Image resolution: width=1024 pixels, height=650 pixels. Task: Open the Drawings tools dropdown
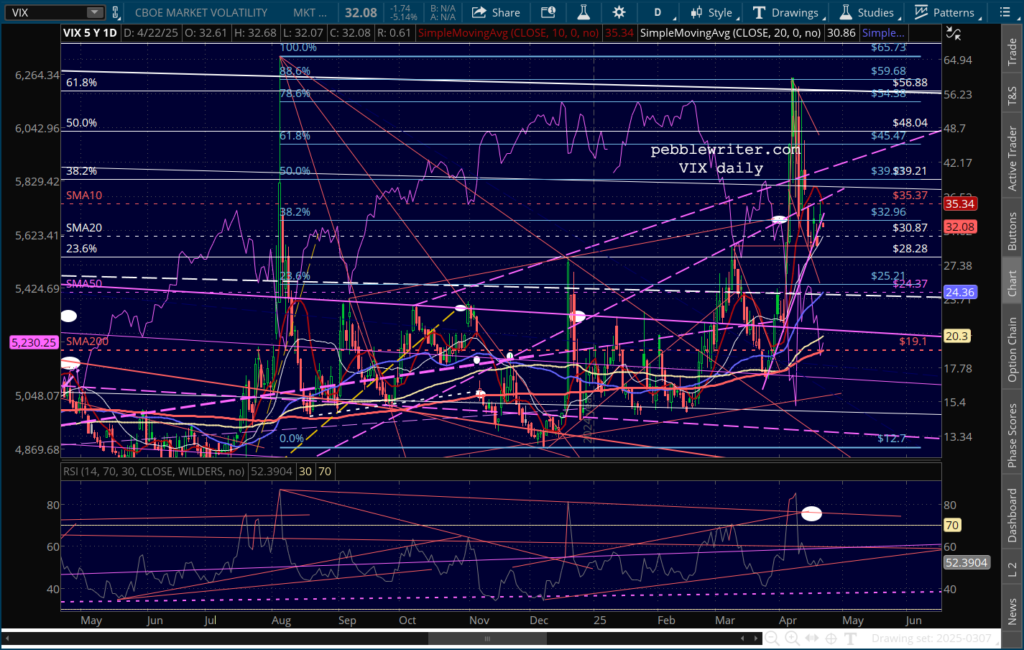(x=785, y=12)
